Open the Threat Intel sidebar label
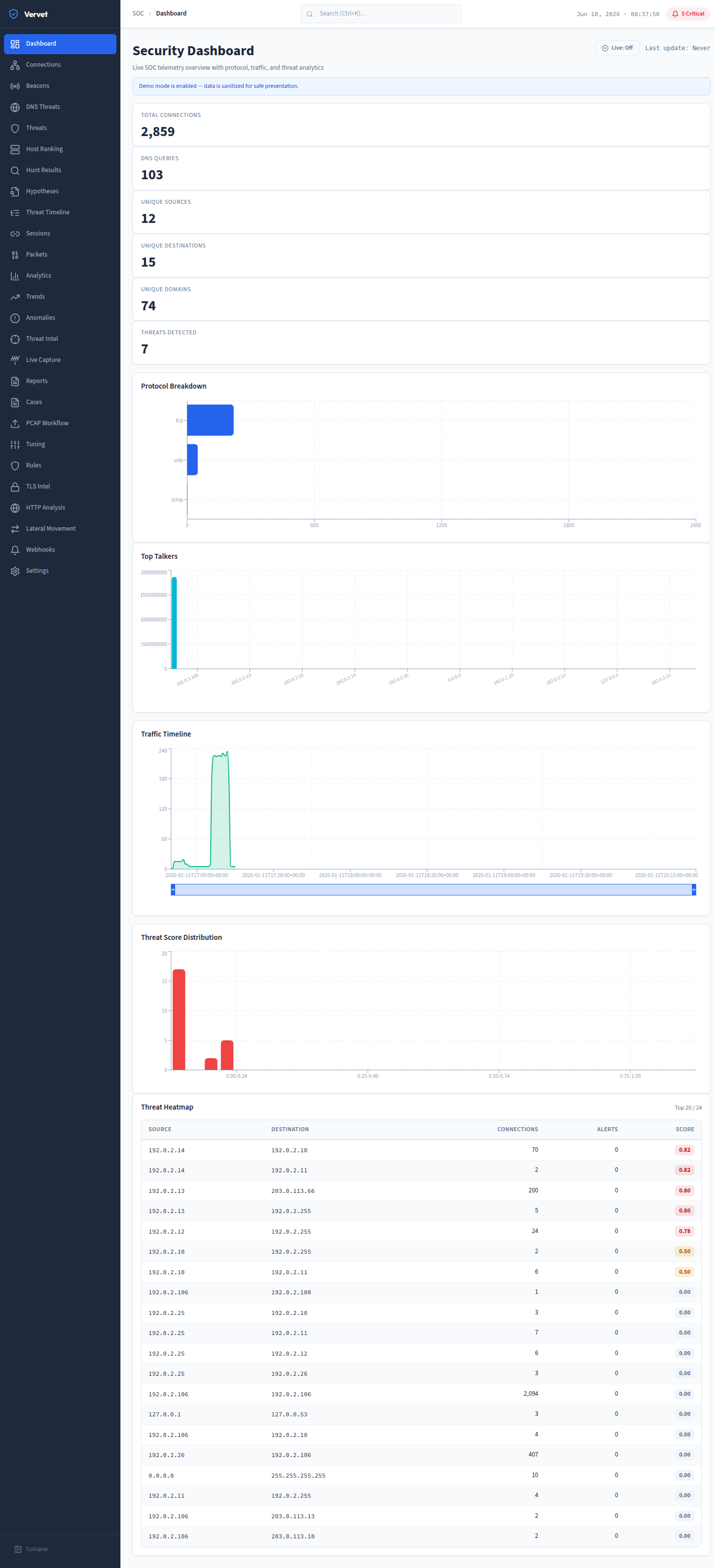715x1568 pixels. click(x=42, y=338)
